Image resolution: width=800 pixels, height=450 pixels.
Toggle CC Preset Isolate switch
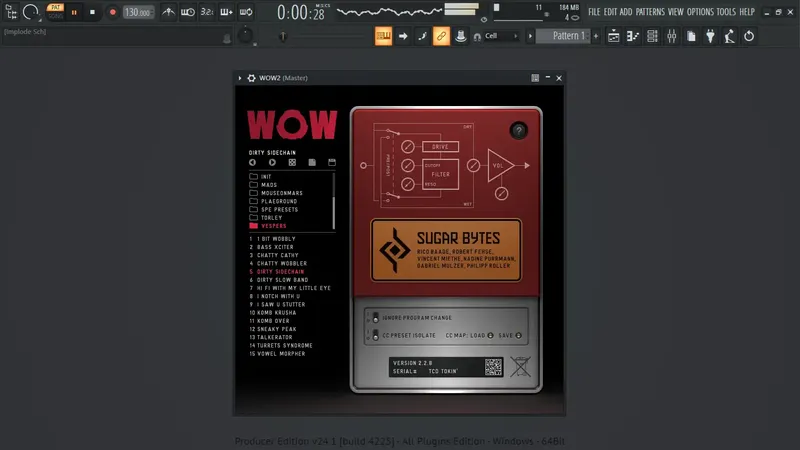pos(376,335)
